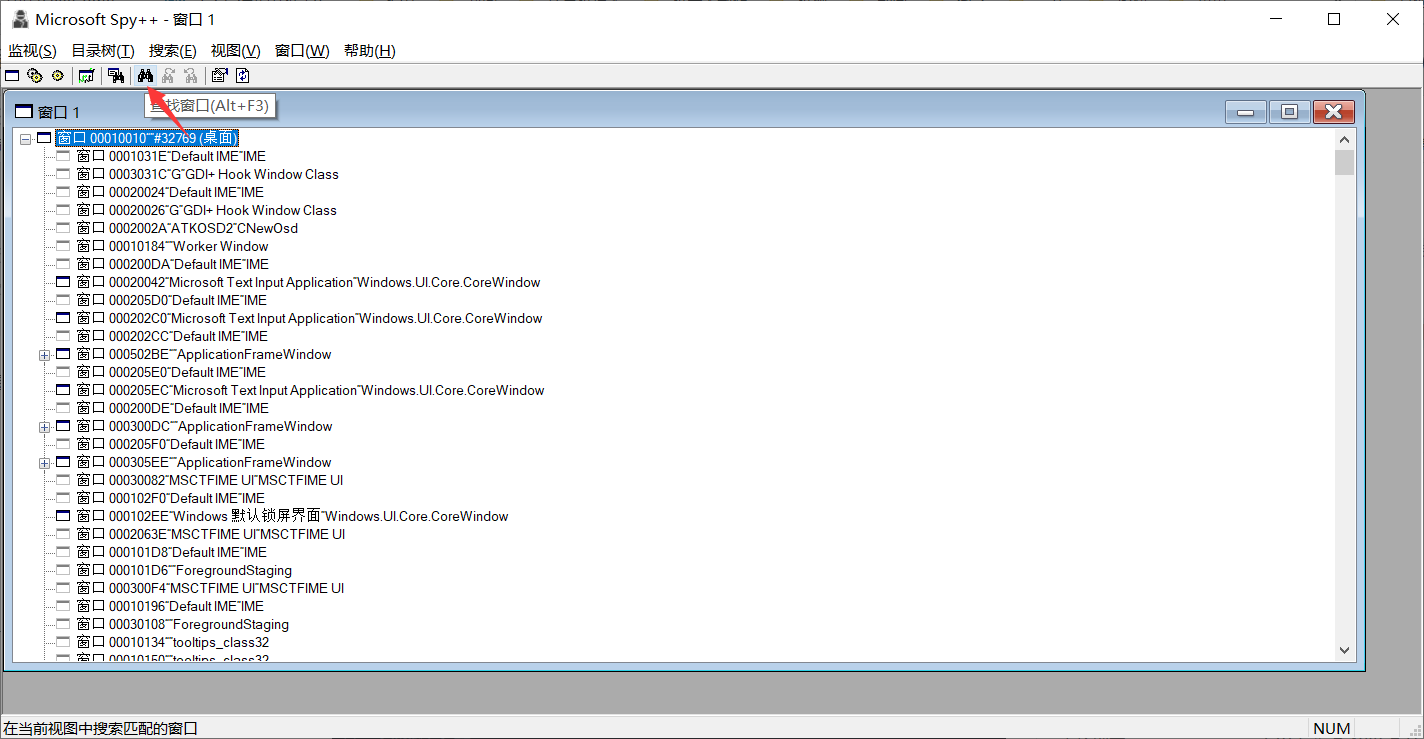Select the 000502BE ApplicationFrameWindow row
Viewport: 1424px width, 739px height.
coord(204,354)
